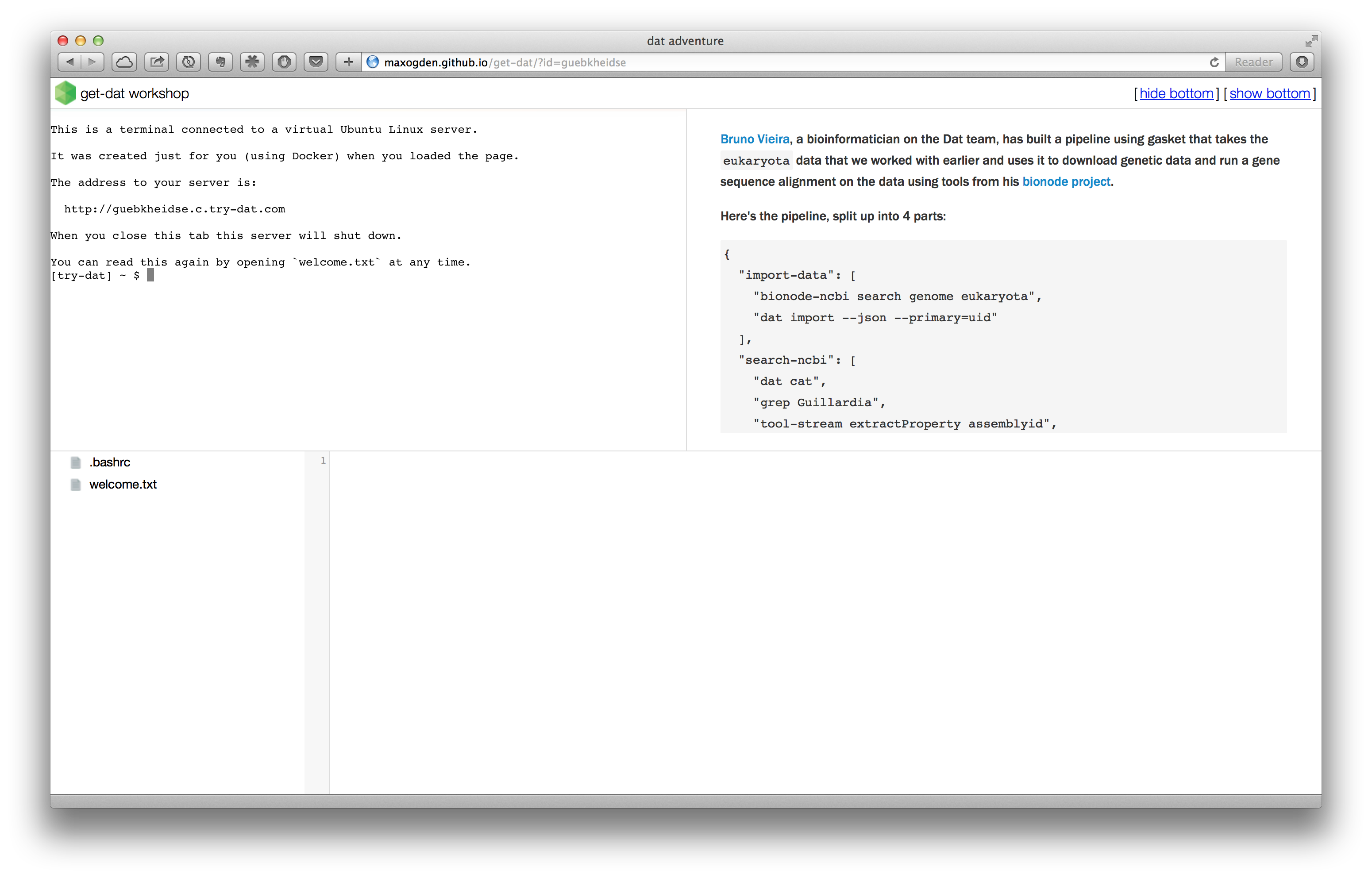The image size is (1372, 878).
Task: Click the show bottom link
Action: tap(1269, 93)
